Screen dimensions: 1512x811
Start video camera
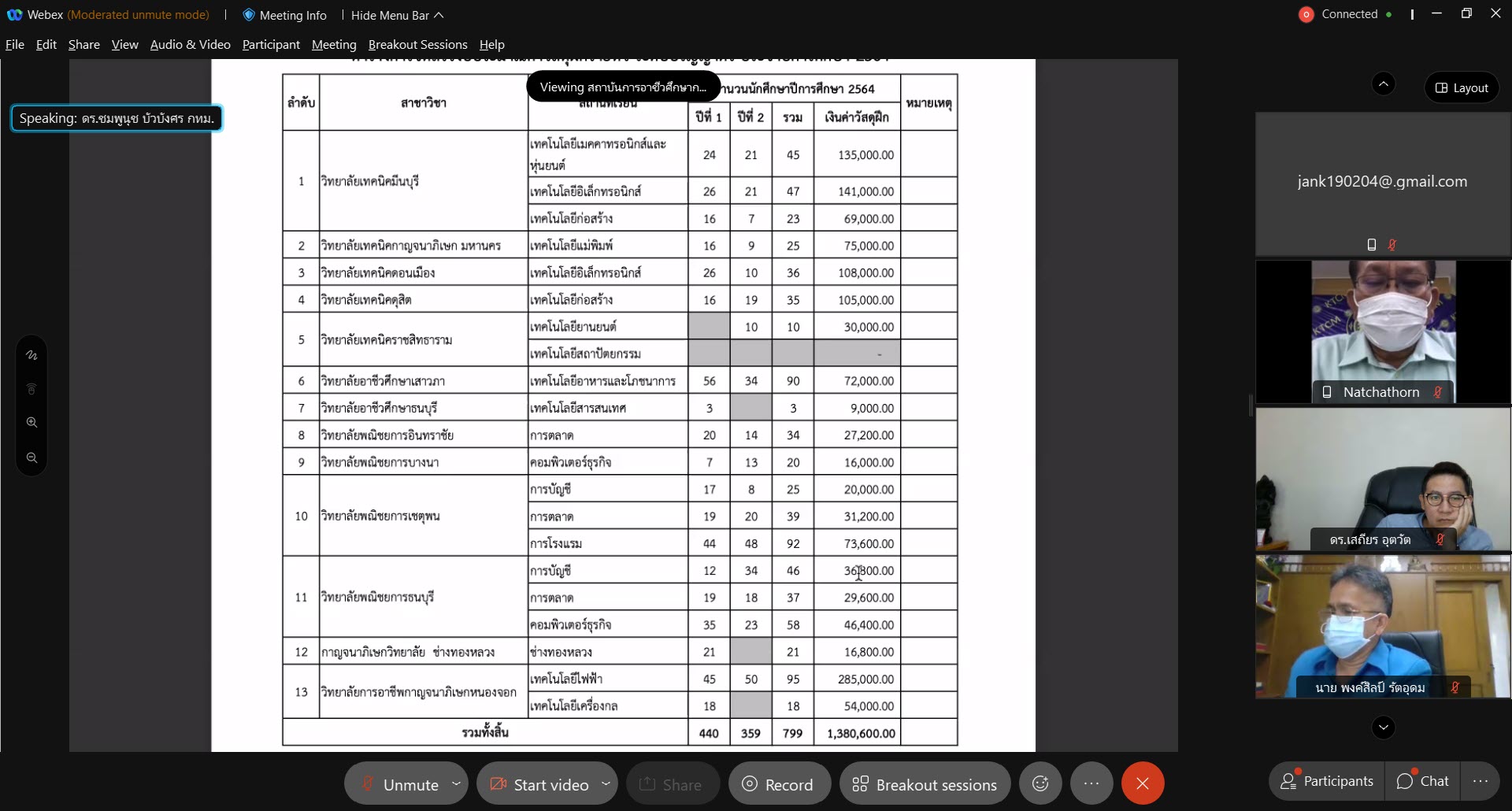(x=539, y=784)
